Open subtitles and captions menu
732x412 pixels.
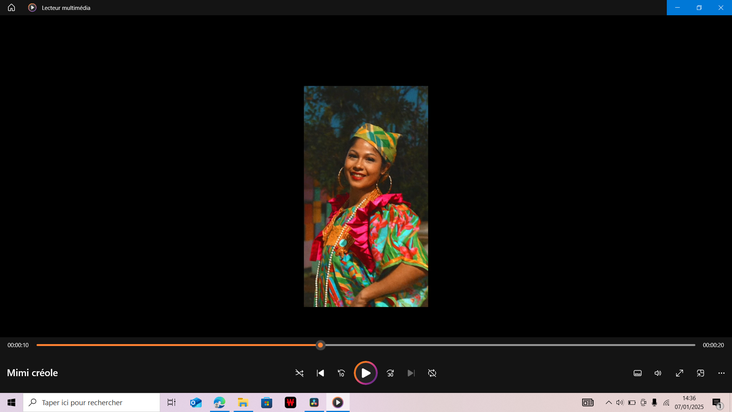point(637,373)
